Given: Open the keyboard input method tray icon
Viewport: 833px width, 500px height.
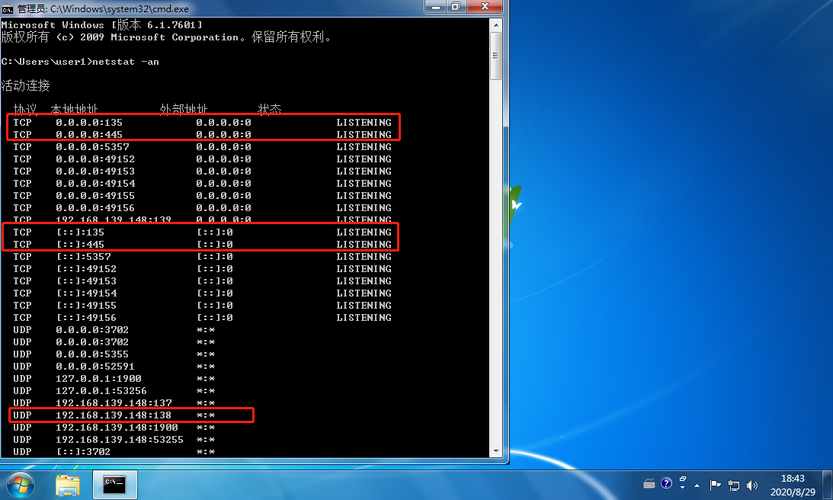Looking at the screenshot, I should tap(649, 484).
